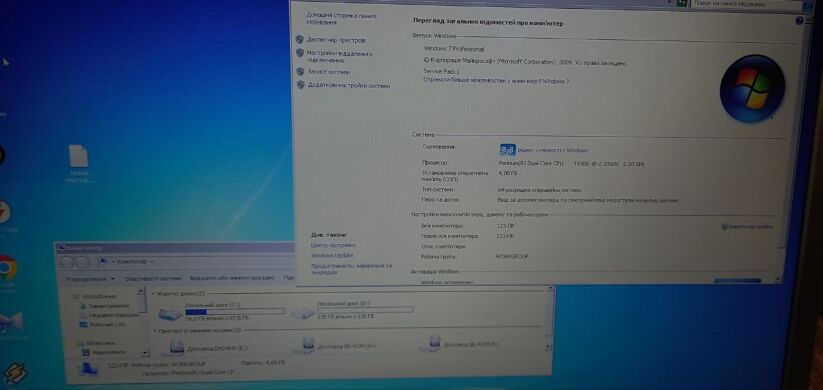This screenshot has width=823, height=390.
Task: Open the Windows Experience Index link
Action: [553, 150]
